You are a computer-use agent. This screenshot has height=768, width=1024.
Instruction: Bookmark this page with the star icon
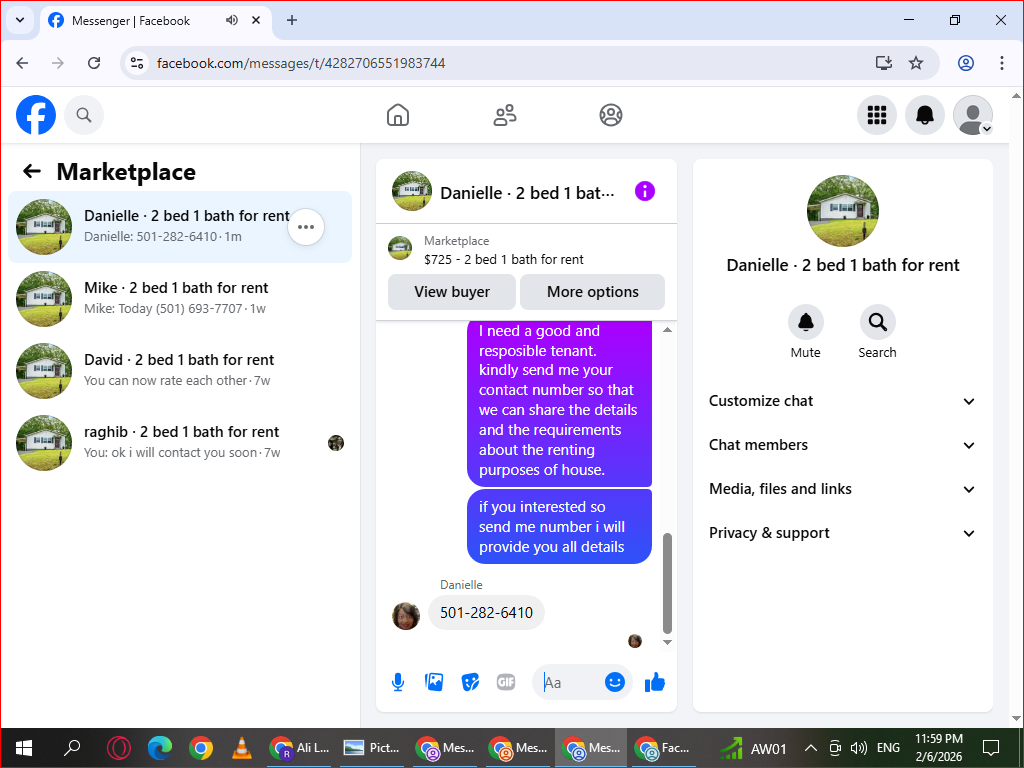(x=916, y=63)
